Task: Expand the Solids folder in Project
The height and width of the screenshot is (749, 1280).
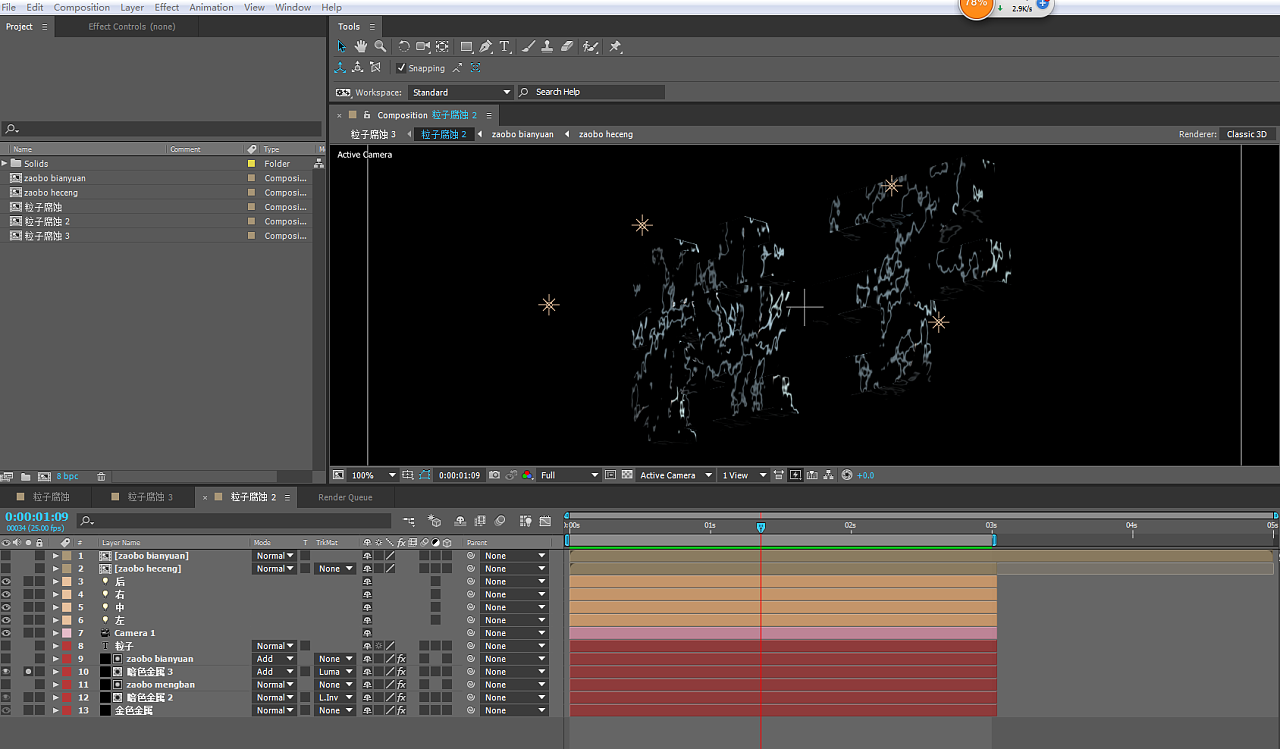Action: [x=5, y=163]
